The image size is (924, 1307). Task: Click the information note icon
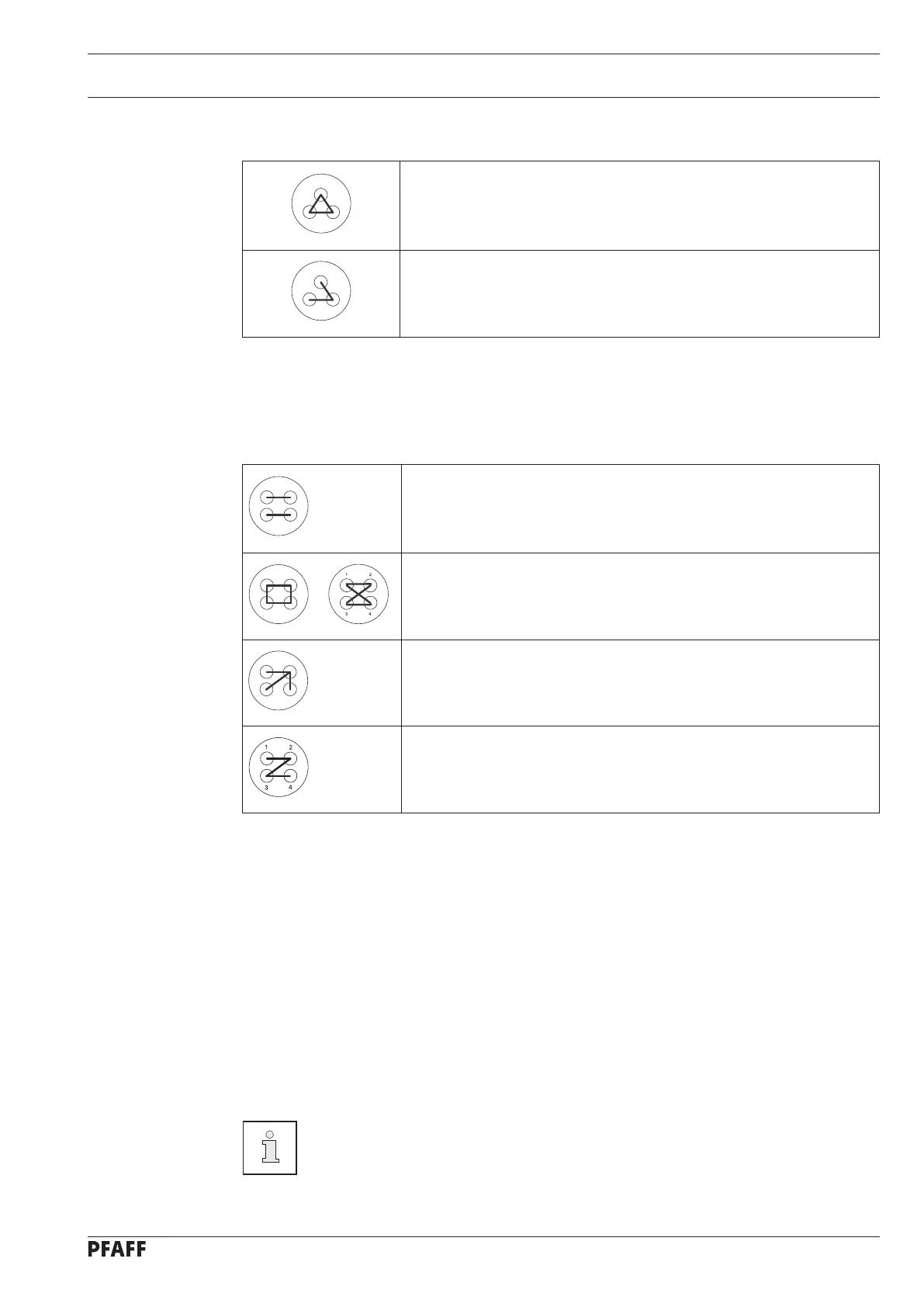coord(270,1148)
